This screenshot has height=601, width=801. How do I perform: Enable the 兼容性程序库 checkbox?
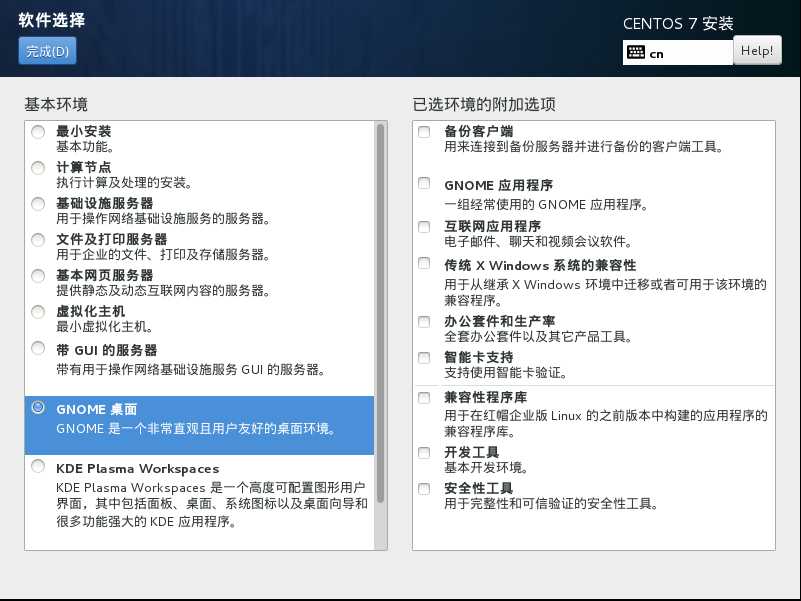424,398
